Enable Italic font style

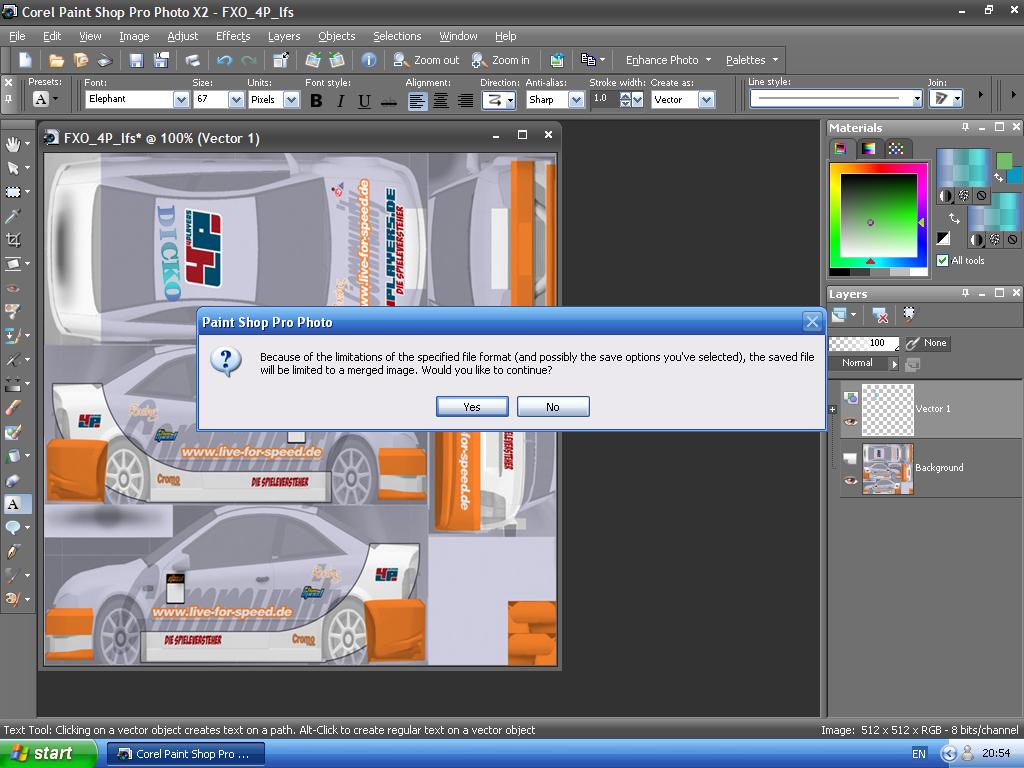[x=340, y=100]
